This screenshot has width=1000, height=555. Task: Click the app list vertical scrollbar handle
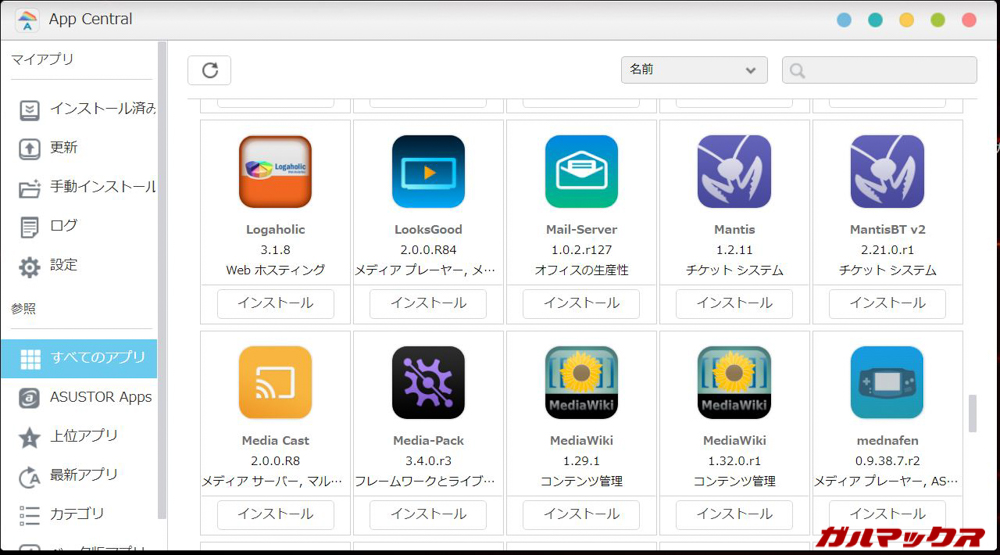tap(971, 414)
